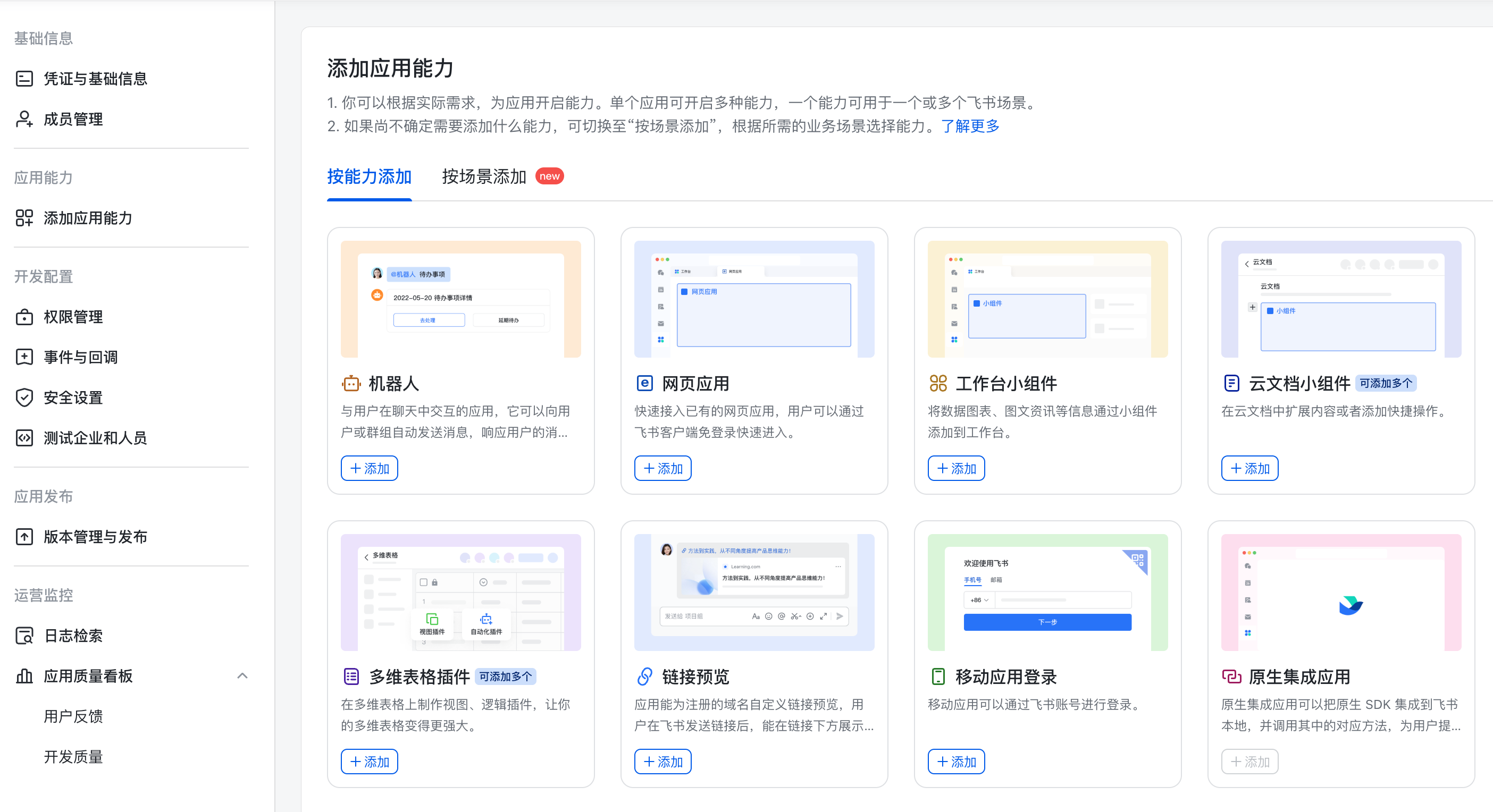Open 版本管理与发布 via the upload icon
1493x812 pixels.
point(24,536)
